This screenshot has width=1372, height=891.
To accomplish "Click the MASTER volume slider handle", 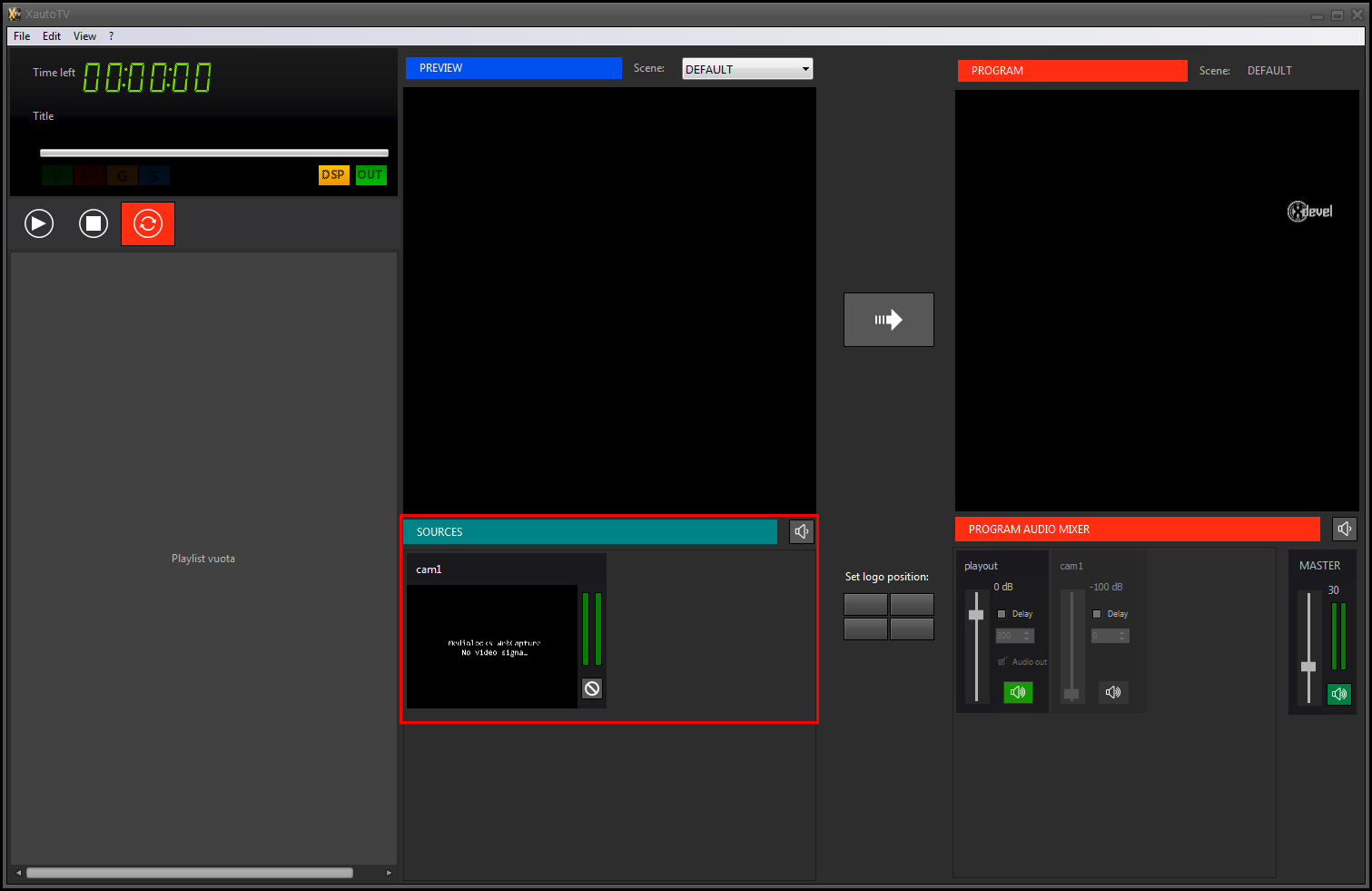I will pyautogui.click(x=1308, y=667).
